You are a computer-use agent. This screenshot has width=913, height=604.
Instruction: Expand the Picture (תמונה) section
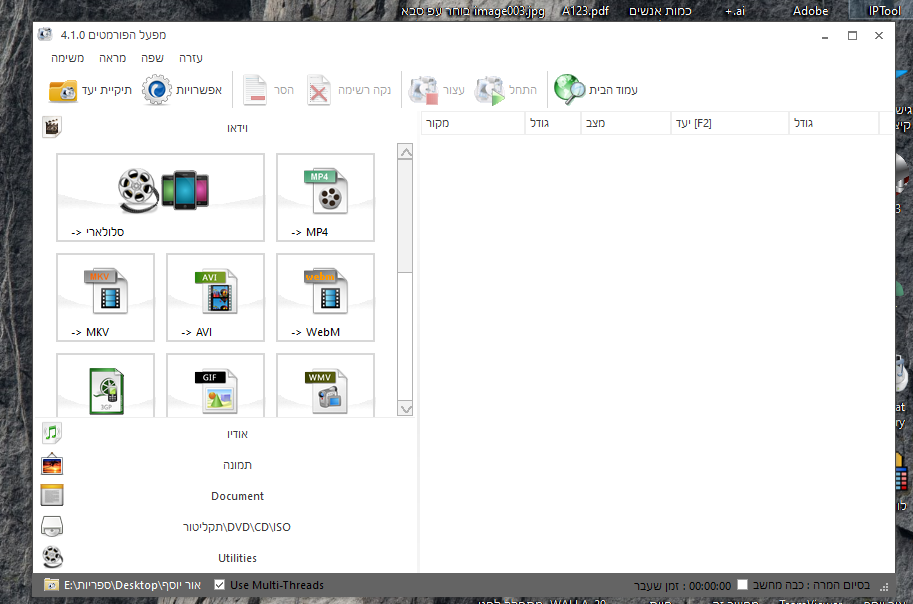tap(237, 465)
